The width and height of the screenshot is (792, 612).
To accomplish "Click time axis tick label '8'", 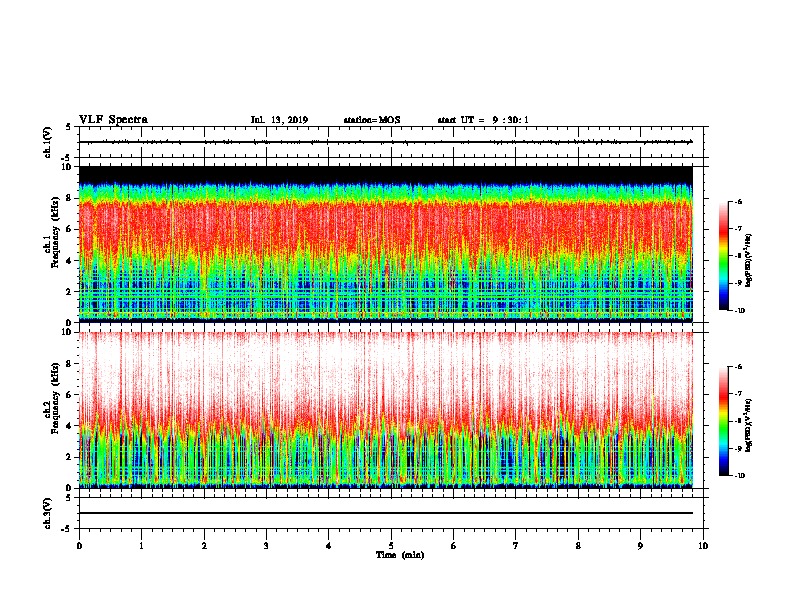I will click(578, 546).
